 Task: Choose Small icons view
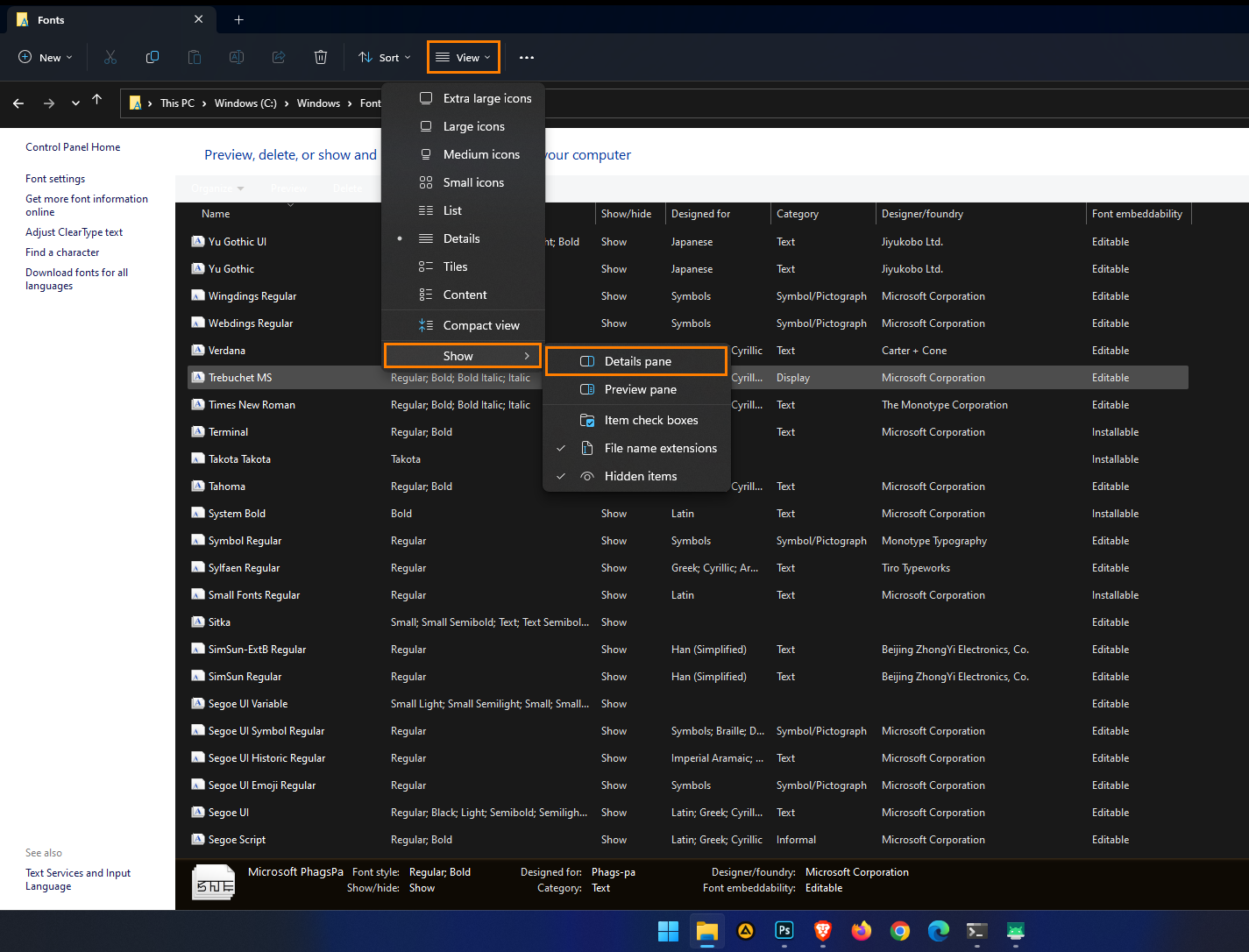pyautogui.click(x=464, y=182)
